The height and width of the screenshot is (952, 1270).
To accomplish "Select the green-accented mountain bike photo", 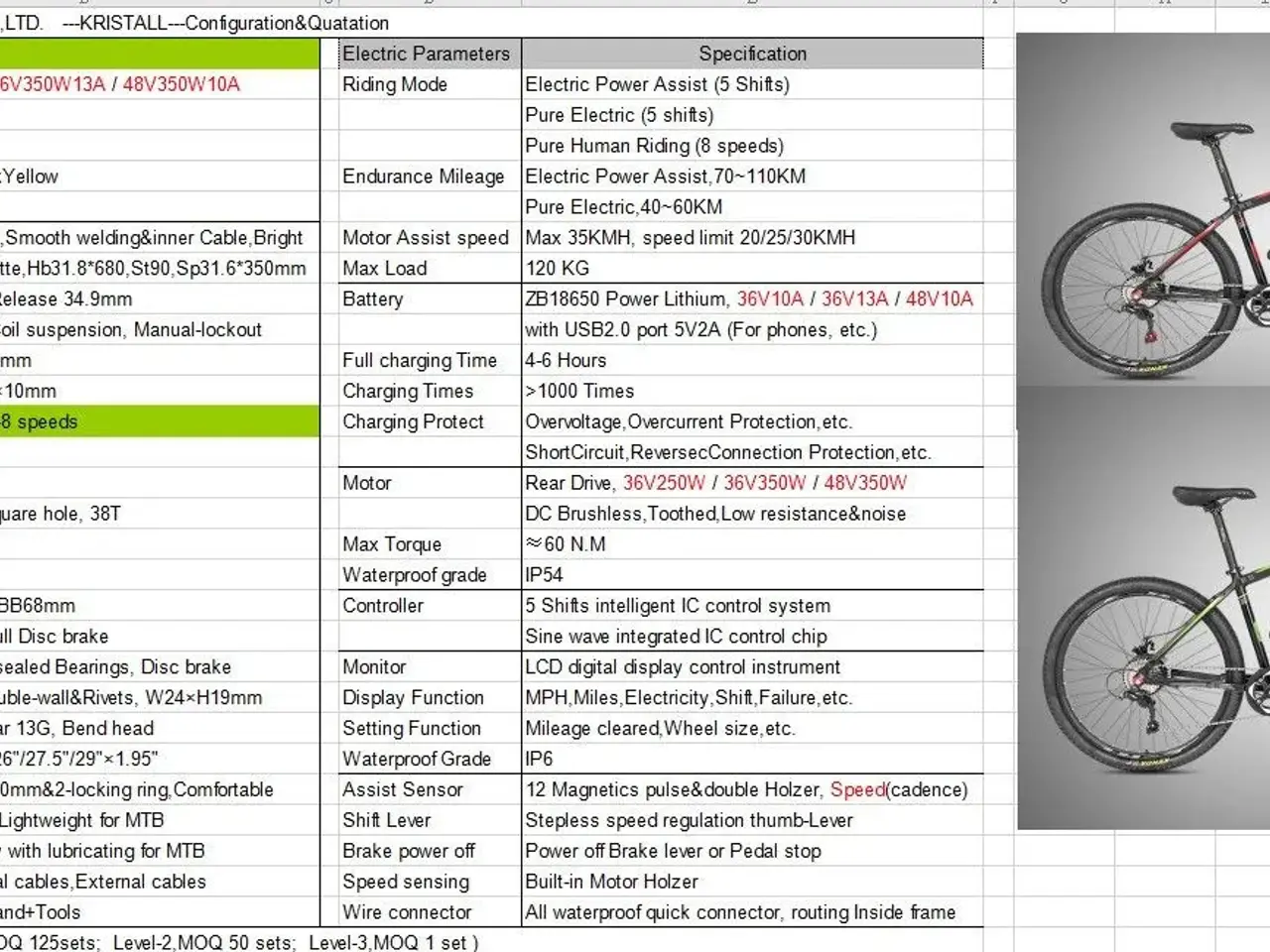I will pos(1143,608).
